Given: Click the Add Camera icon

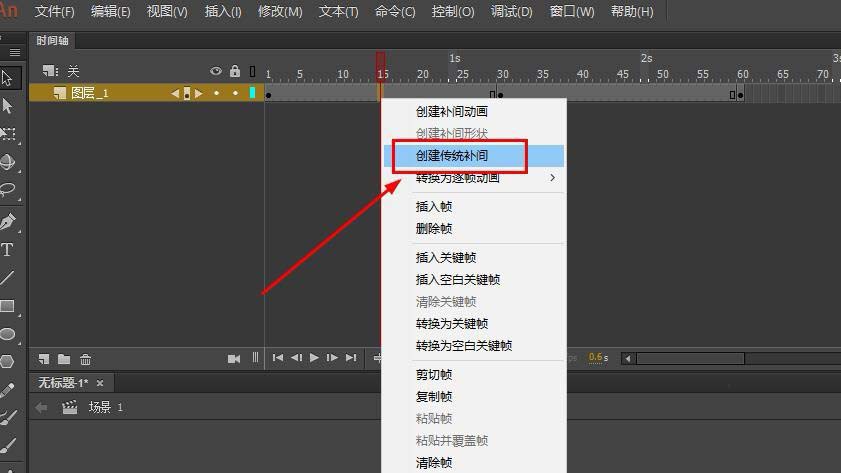Looking at the screenshot, I should point(234,359).
